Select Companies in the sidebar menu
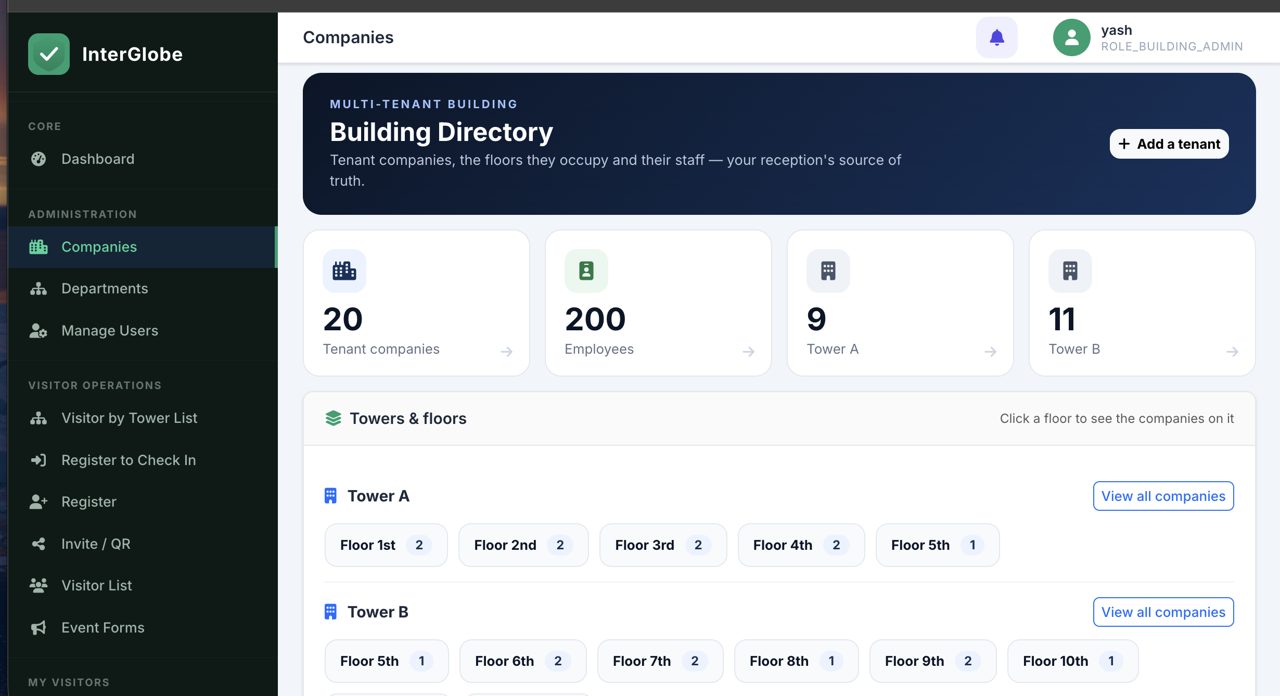The width and height of the screenshot is (1280, 696). [x=142, y=247]
